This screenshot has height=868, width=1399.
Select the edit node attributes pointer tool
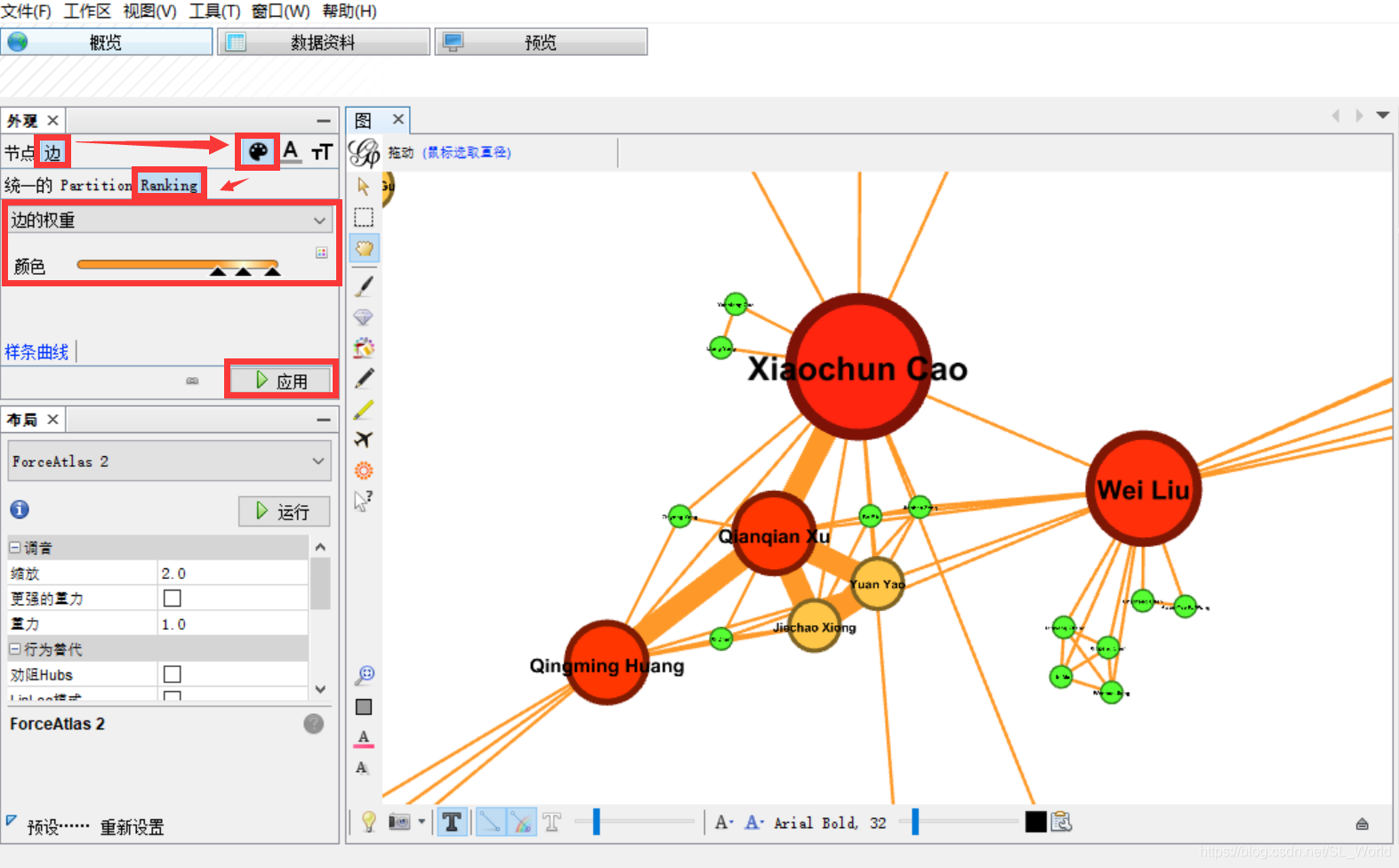(x=363, y=502)
